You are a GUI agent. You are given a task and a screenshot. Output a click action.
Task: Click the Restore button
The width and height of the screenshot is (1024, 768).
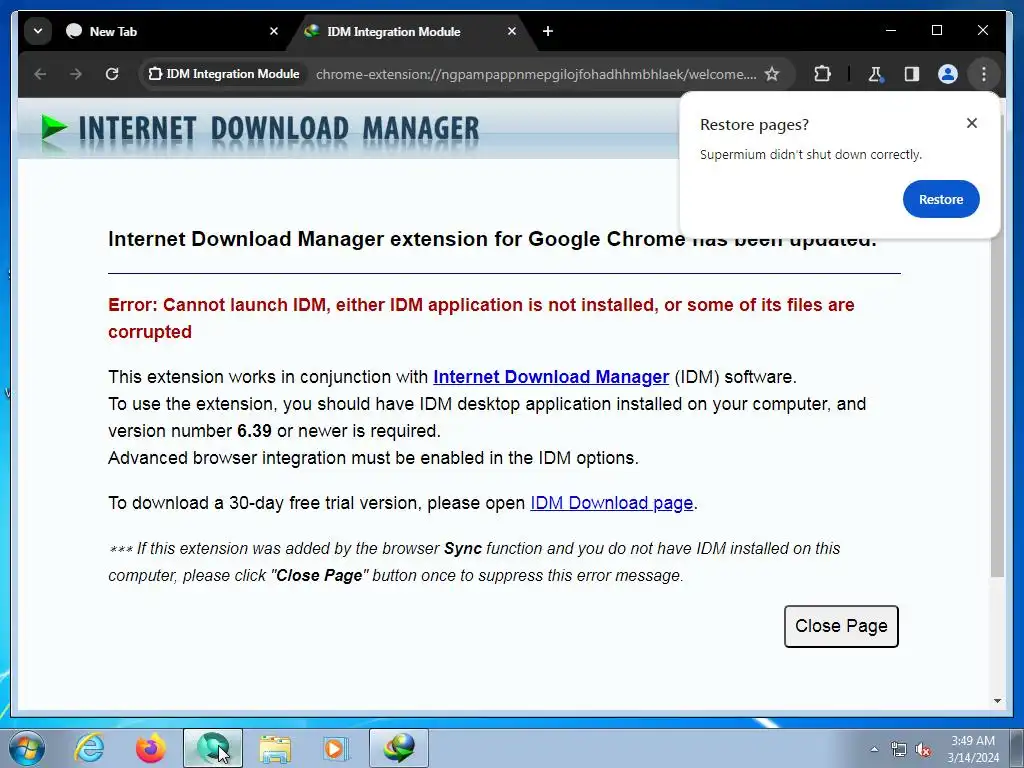pyautogui.click(x=941, y=199)
